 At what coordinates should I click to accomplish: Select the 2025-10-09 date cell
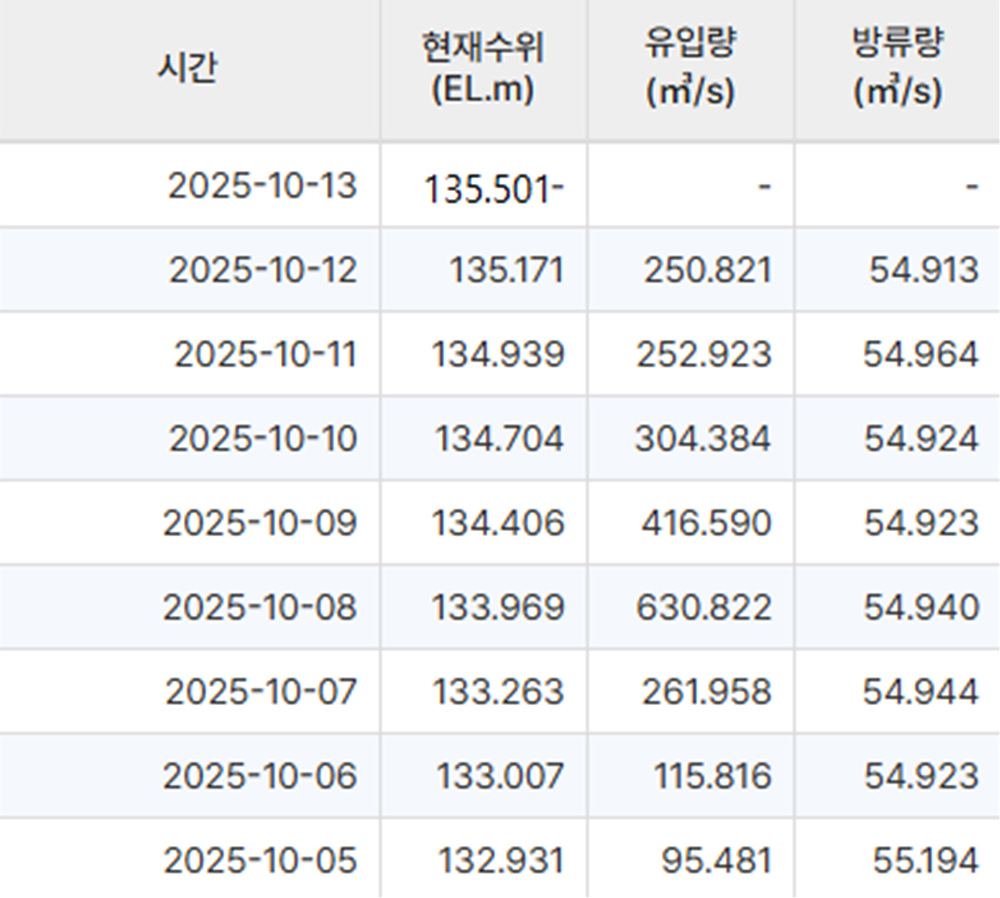point(260,523)
